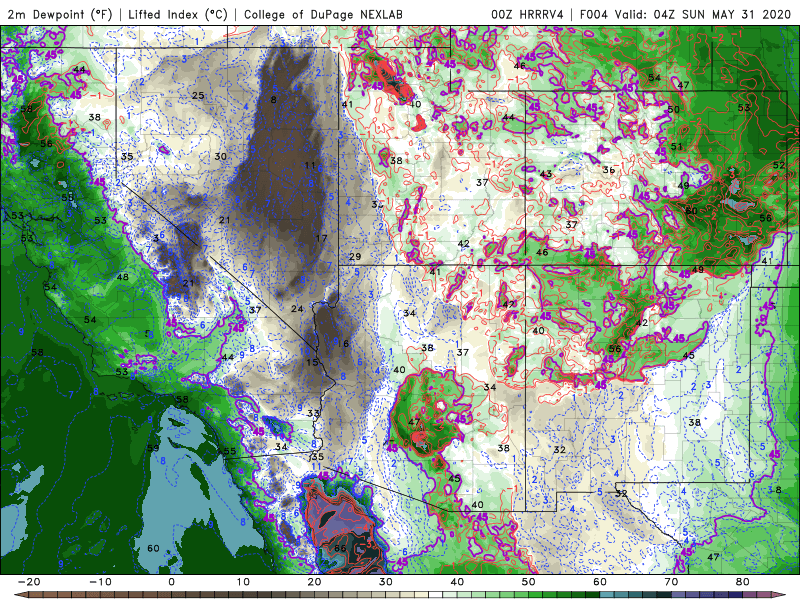Click the '00Z HRRRV4' model run label
800x600 pixels.
pos(527,14)
